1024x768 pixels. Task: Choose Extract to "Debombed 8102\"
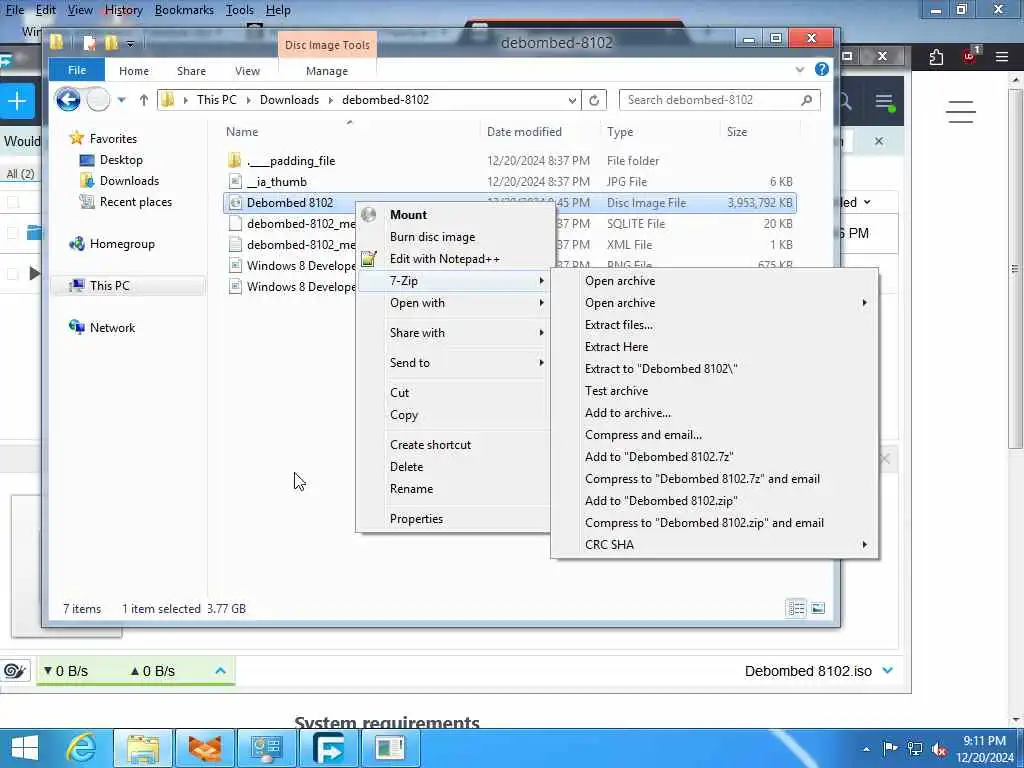(x=715, y=369)
